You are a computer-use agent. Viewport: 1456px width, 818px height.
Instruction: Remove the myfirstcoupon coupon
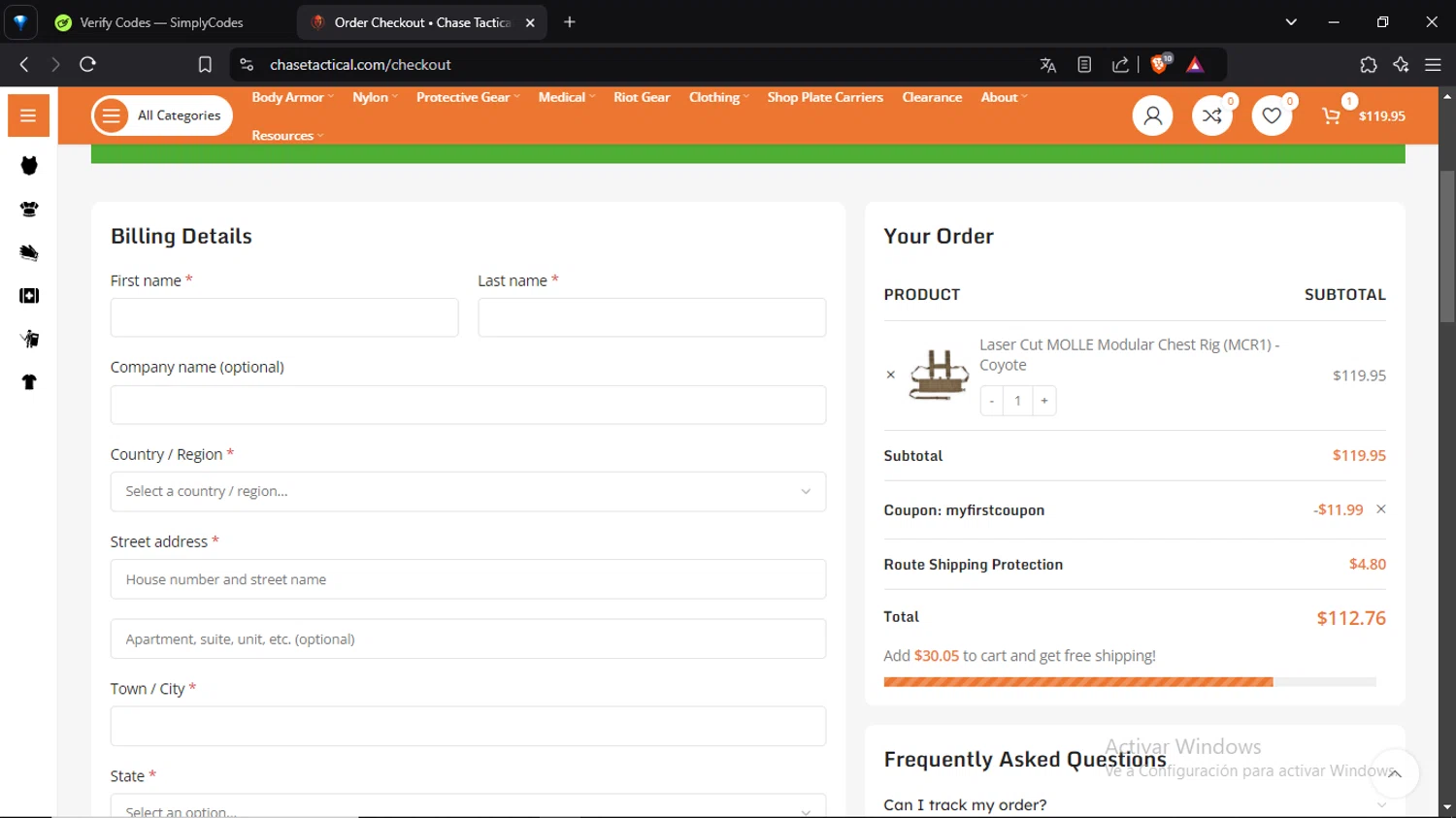tap(1380, 509)
